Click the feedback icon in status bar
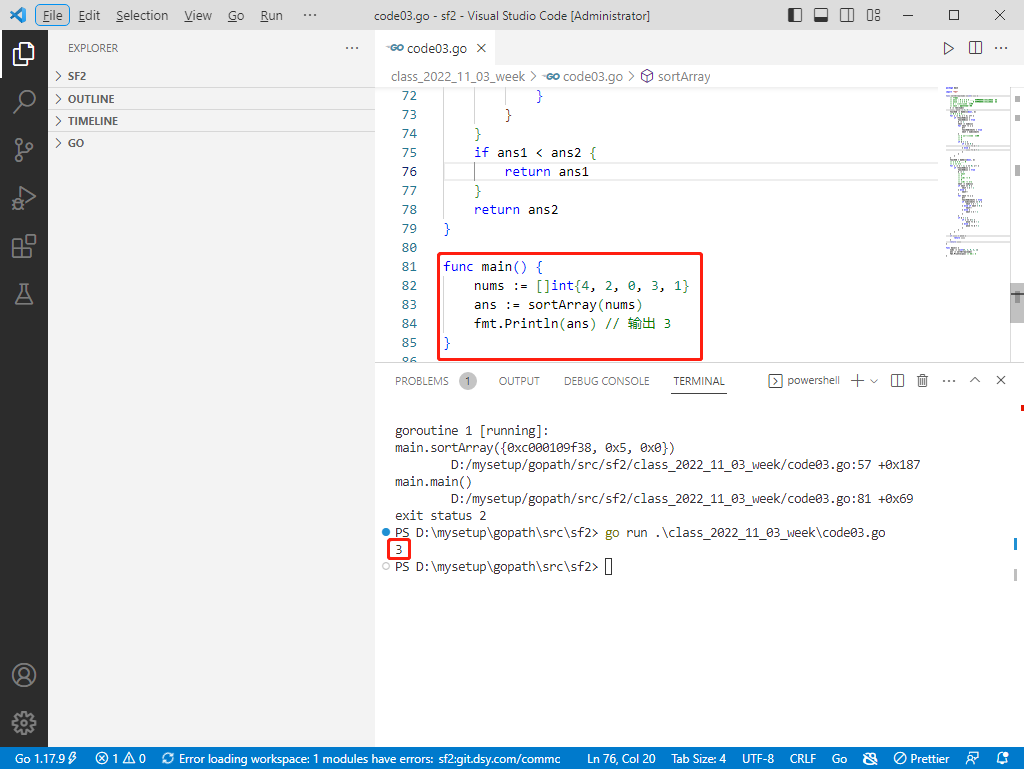 [x=972, y=759]
